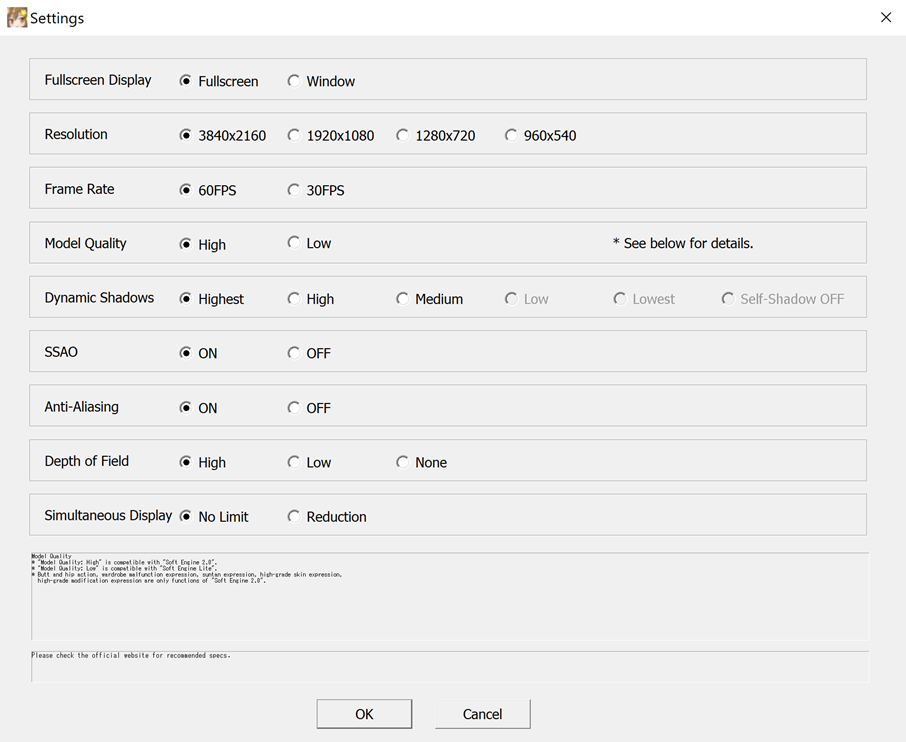Click the Settings app icon in title bar
The height and width of the screenshot is (742, 906).
[16, 17]
